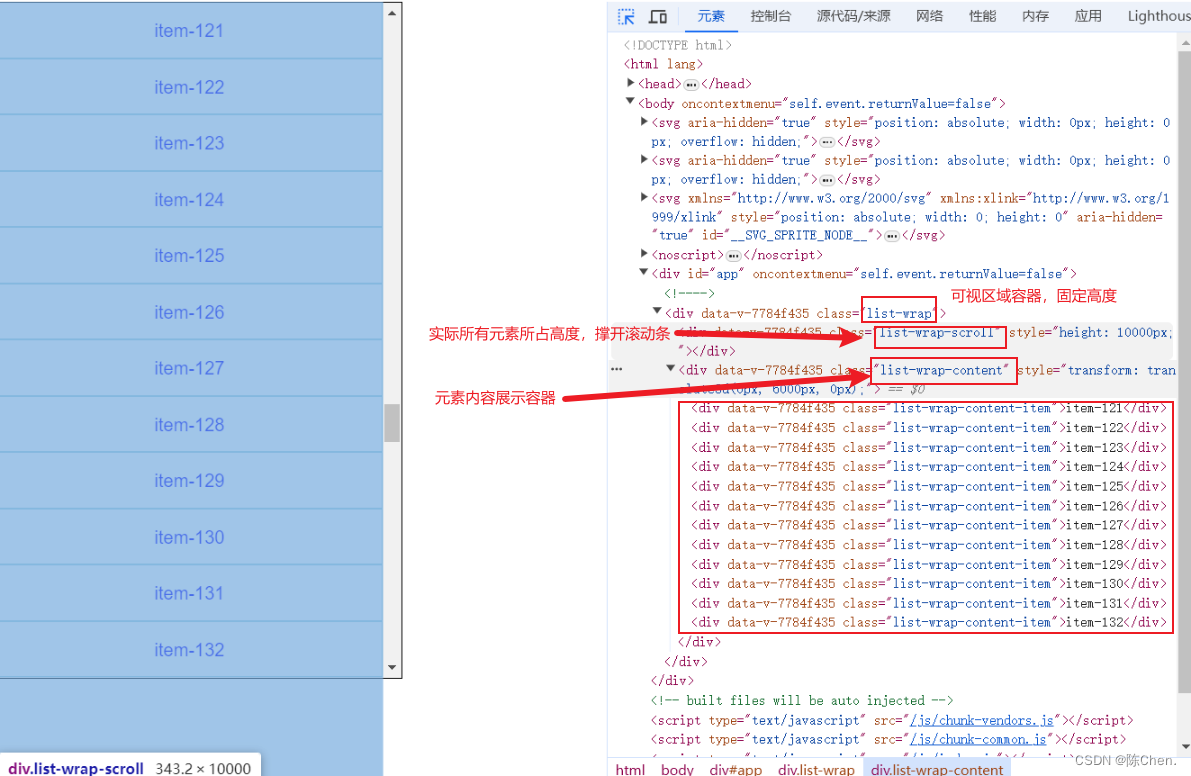Open the chunk-vendors.js script link
1191x776 pixels.
tap(982, 720)
